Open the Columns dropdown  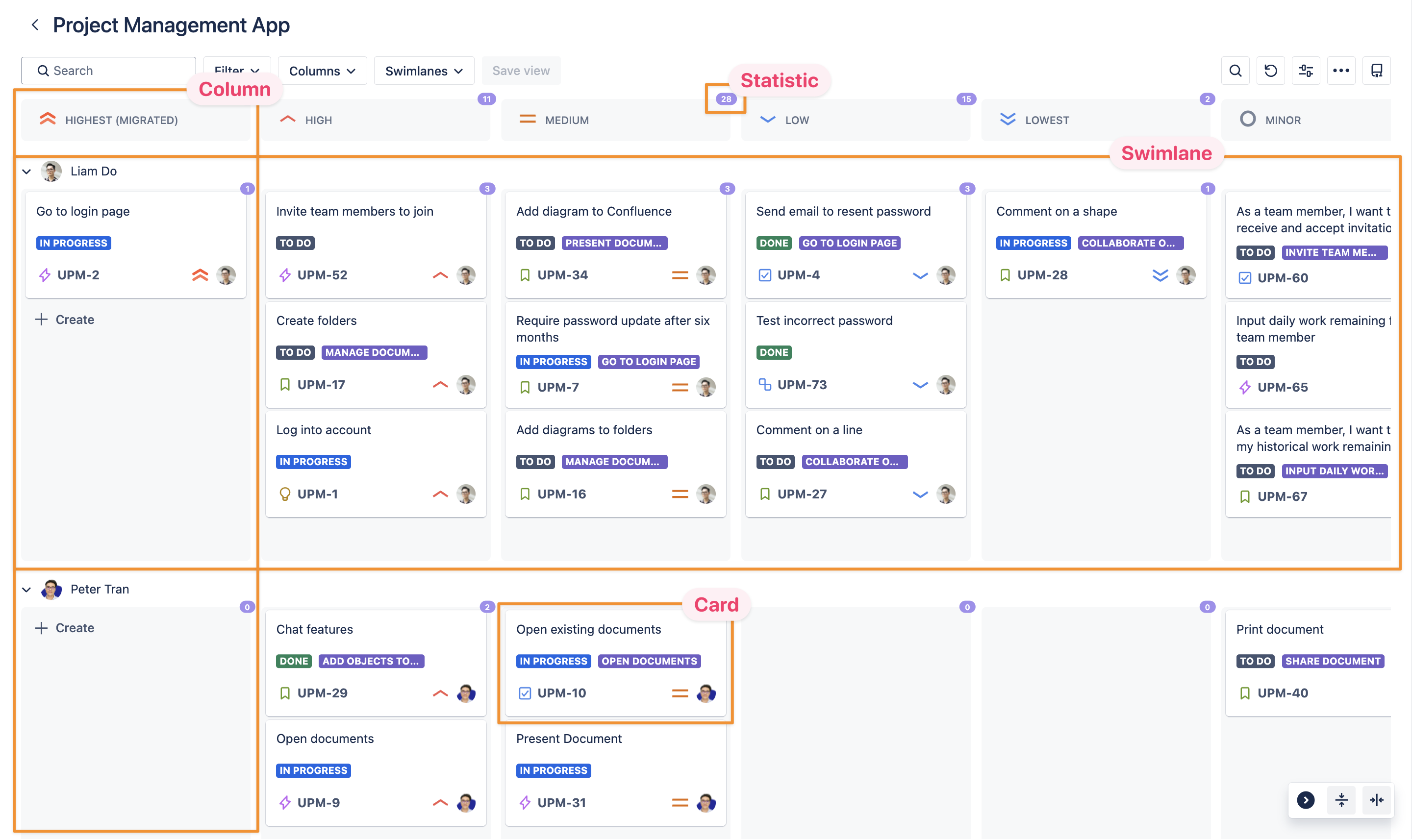322,71
